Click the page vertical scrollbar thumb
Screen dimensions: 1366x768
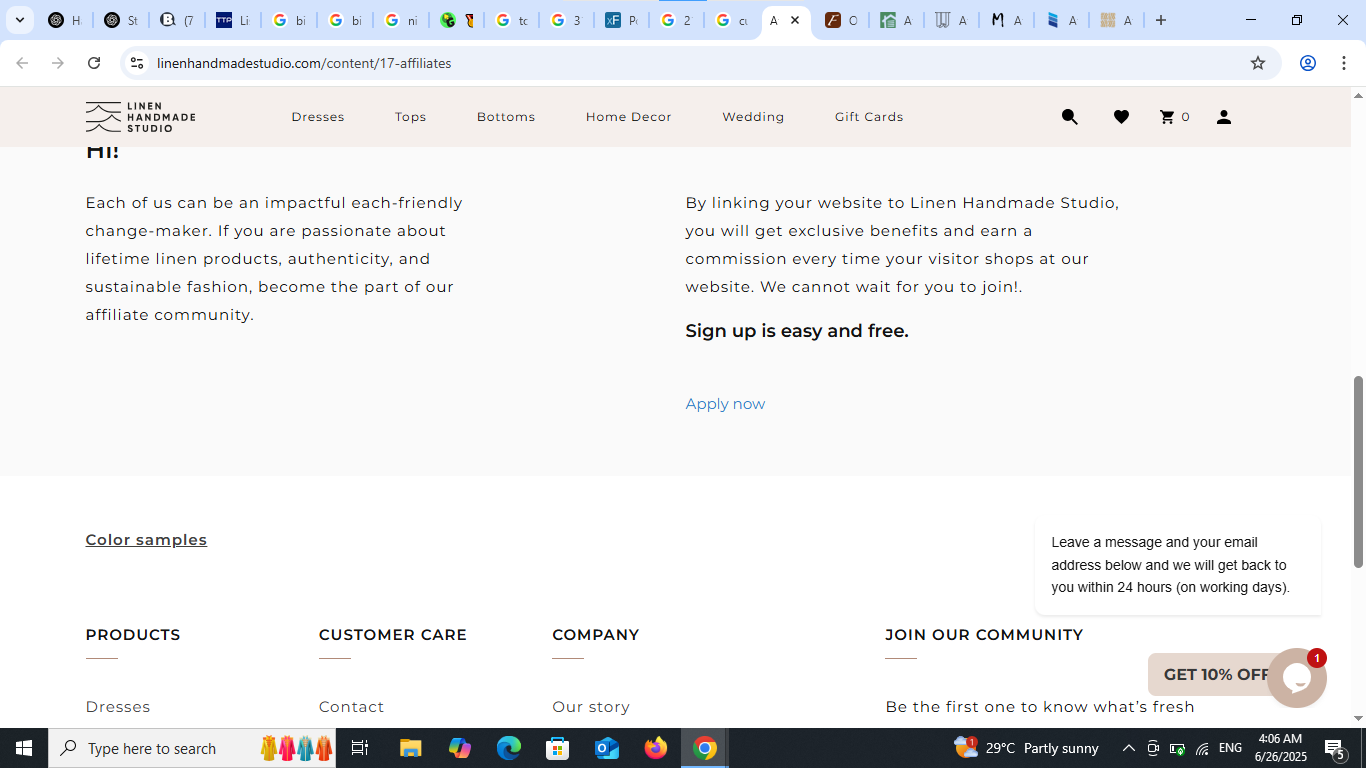1358,472
